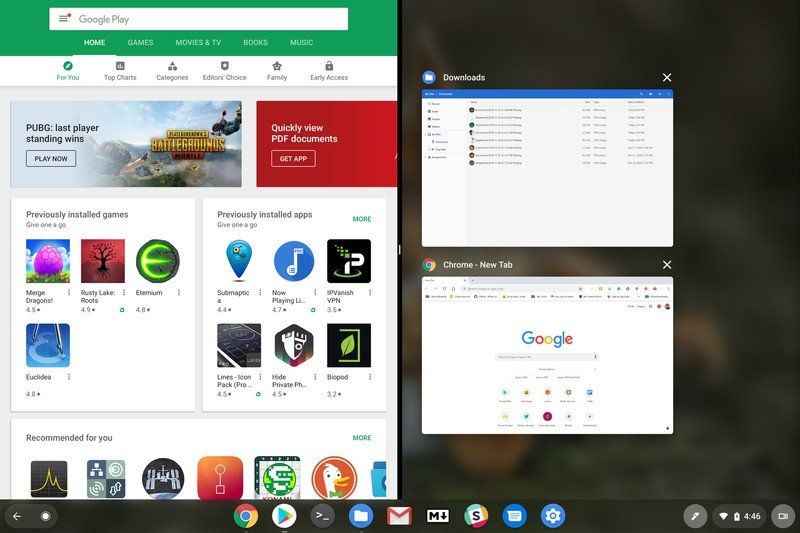Select the Downloads window thumbnail
The width and height of the screenshot is (800, 533).
(547, 168)
